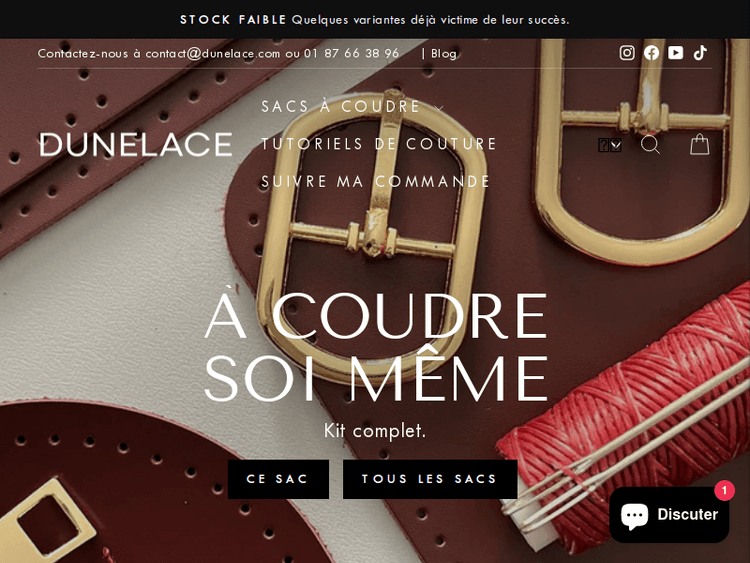Image resolution: width=750 pixels, height=563 pixels.
Task: Expand the language/currency selector dropdown
Action: 610,145
